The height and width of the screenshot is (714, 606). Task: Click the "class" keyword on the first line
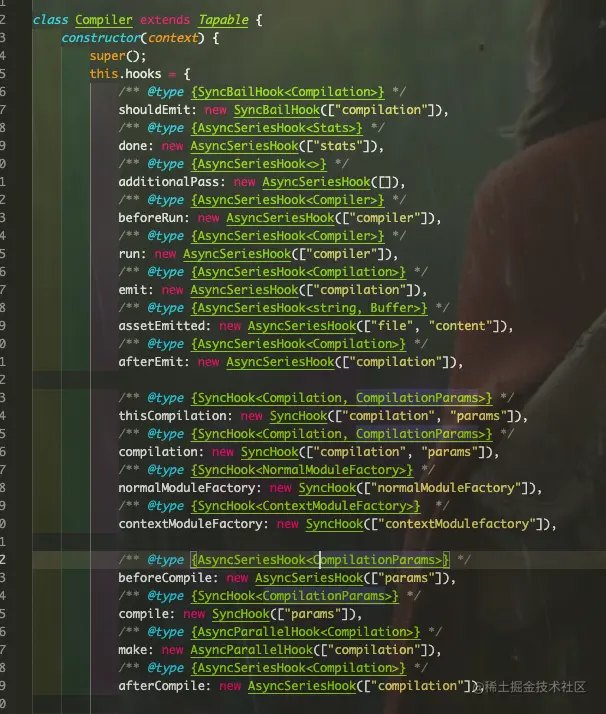click(x=50, y=20)
